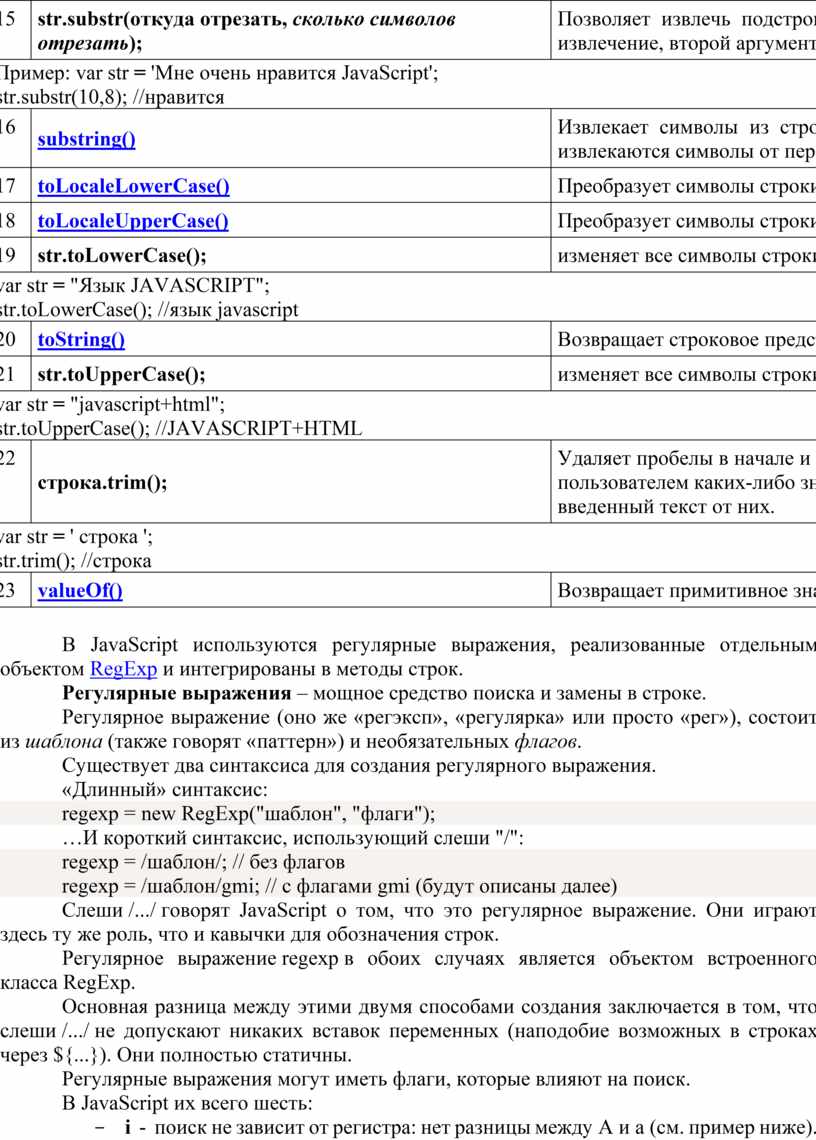The width and height of the screenshot is (816, 1140).
Task: Click the bold term "Регулярные выражения"
Action: point(177,693)
